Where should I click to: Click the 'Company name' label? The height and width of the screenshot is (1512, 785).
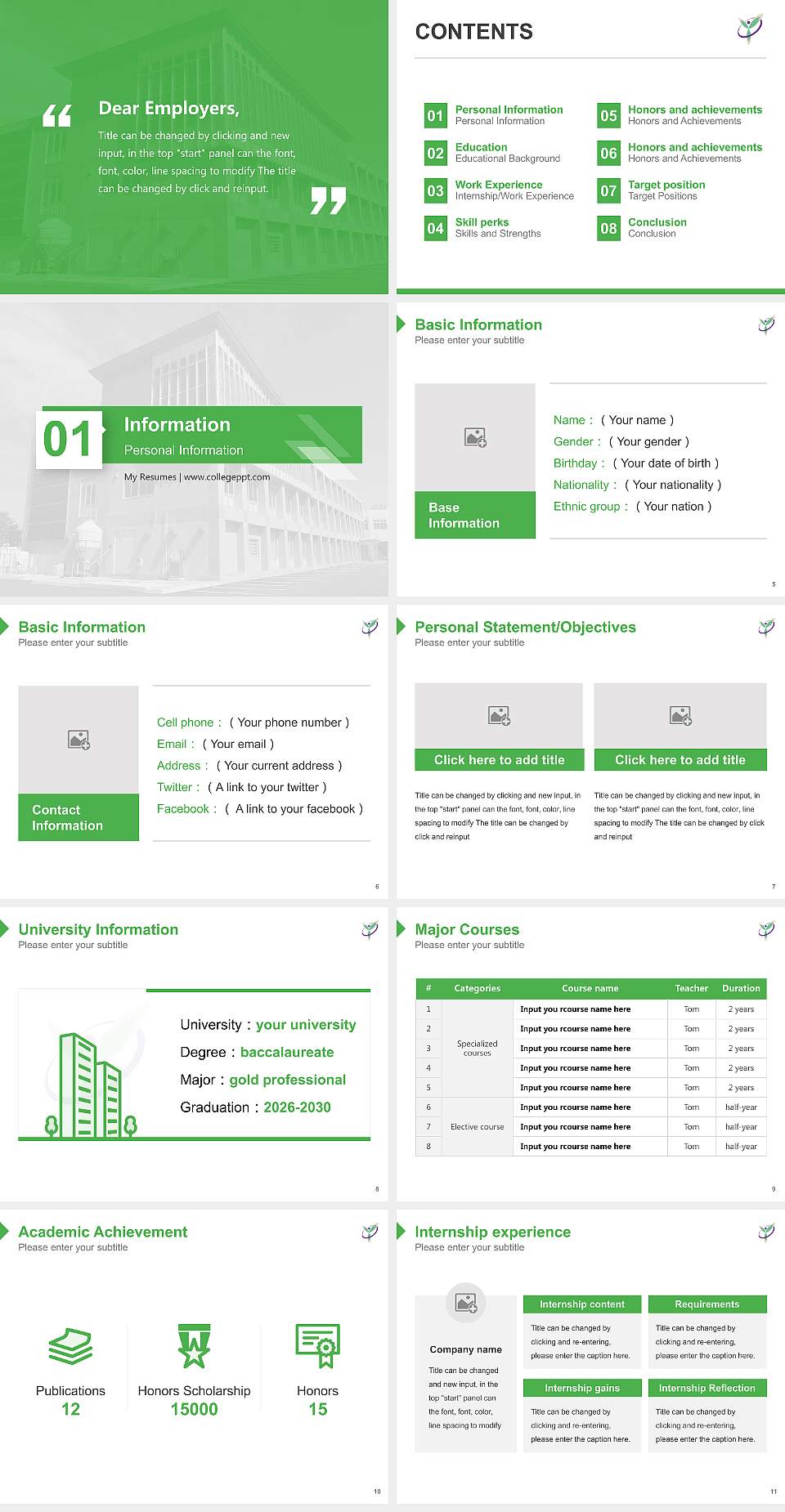[x=466, y=1349]
